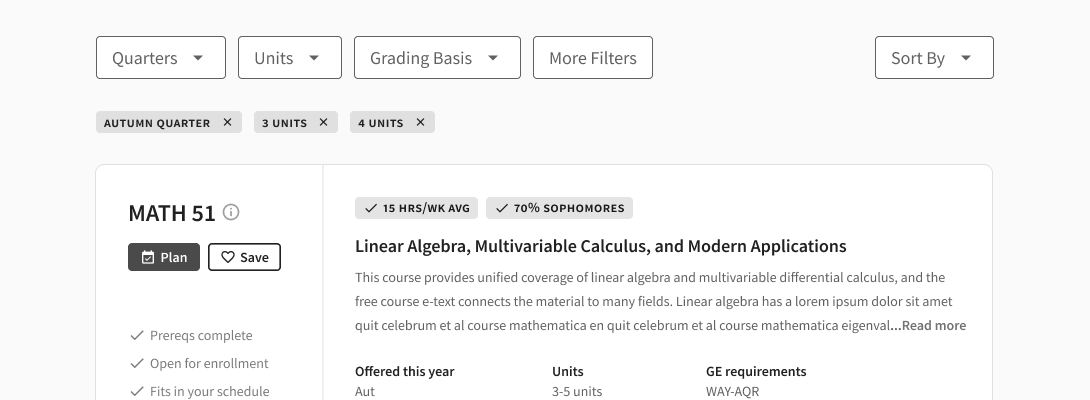
Task: Click the 15 HRS/WK AVG tag
Action: tap(416, 208)
